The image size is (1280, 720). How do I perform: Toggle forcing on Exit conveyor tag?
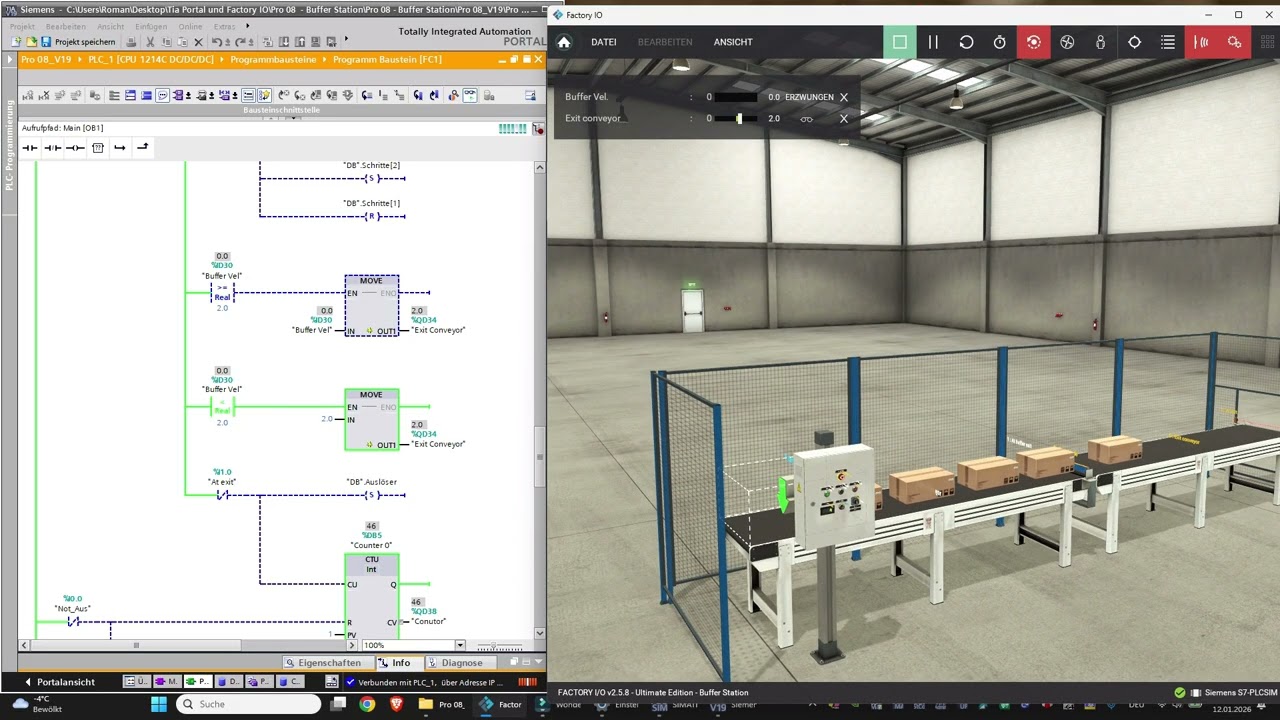click(x=807, y=118)
